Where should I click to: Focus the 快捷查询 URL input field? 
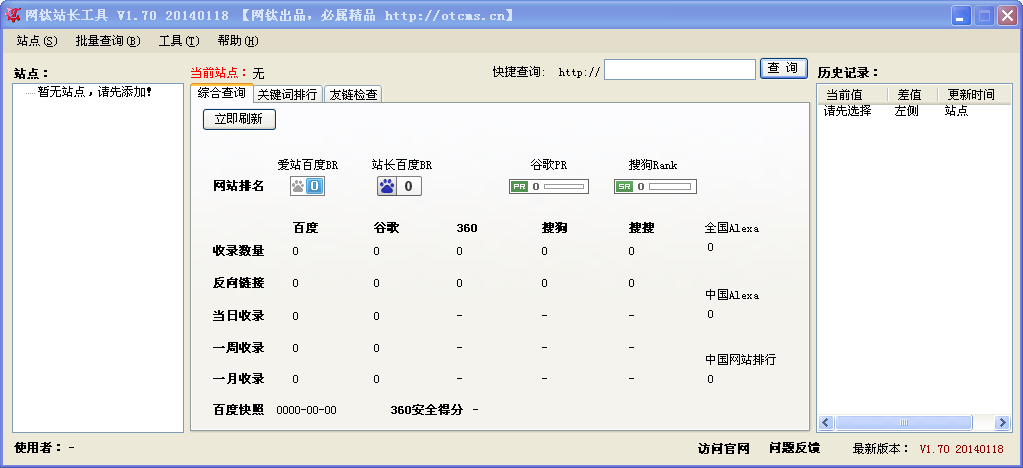coord(680,70)
